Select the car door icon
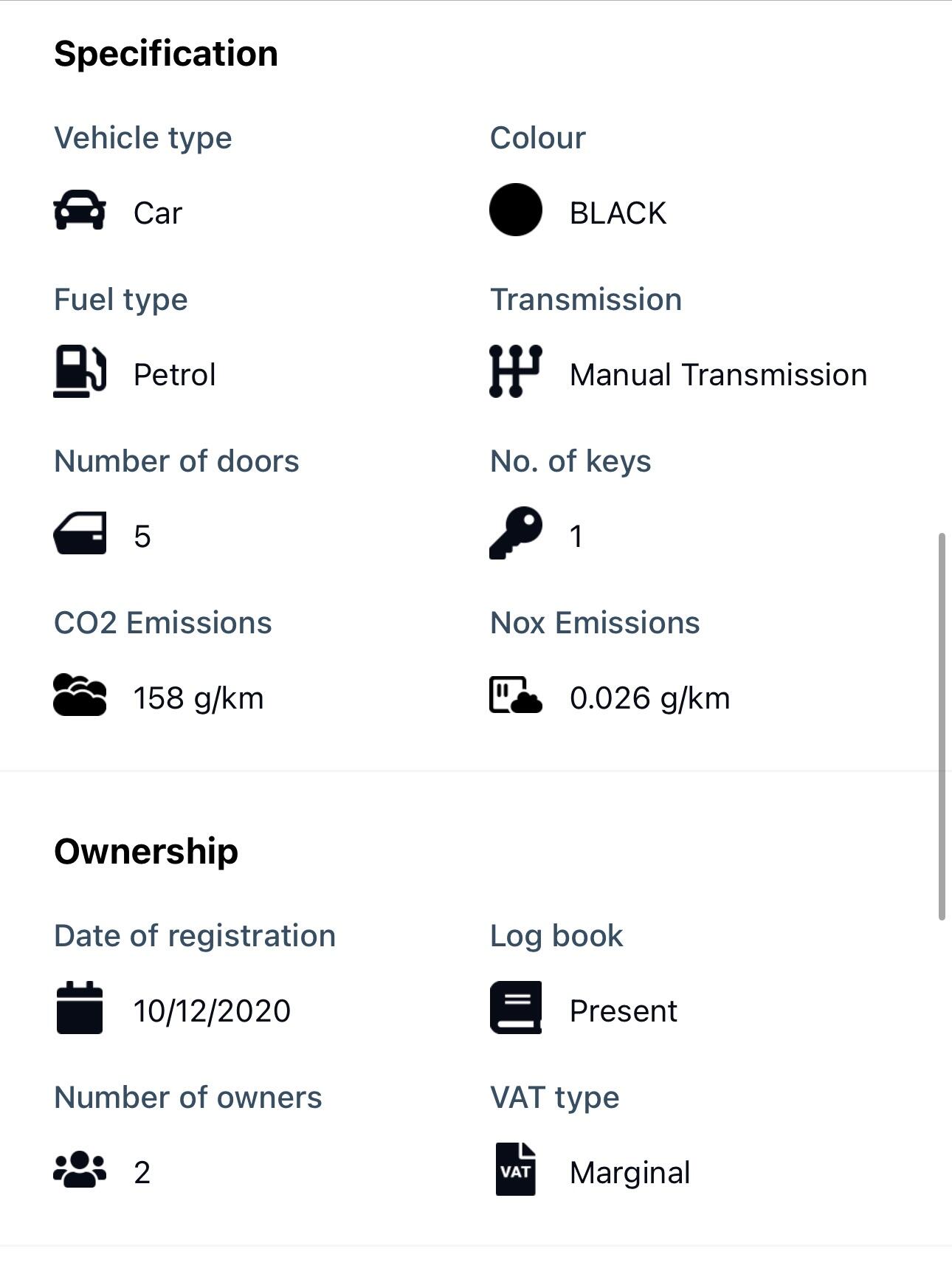 (x=80, y=534)
